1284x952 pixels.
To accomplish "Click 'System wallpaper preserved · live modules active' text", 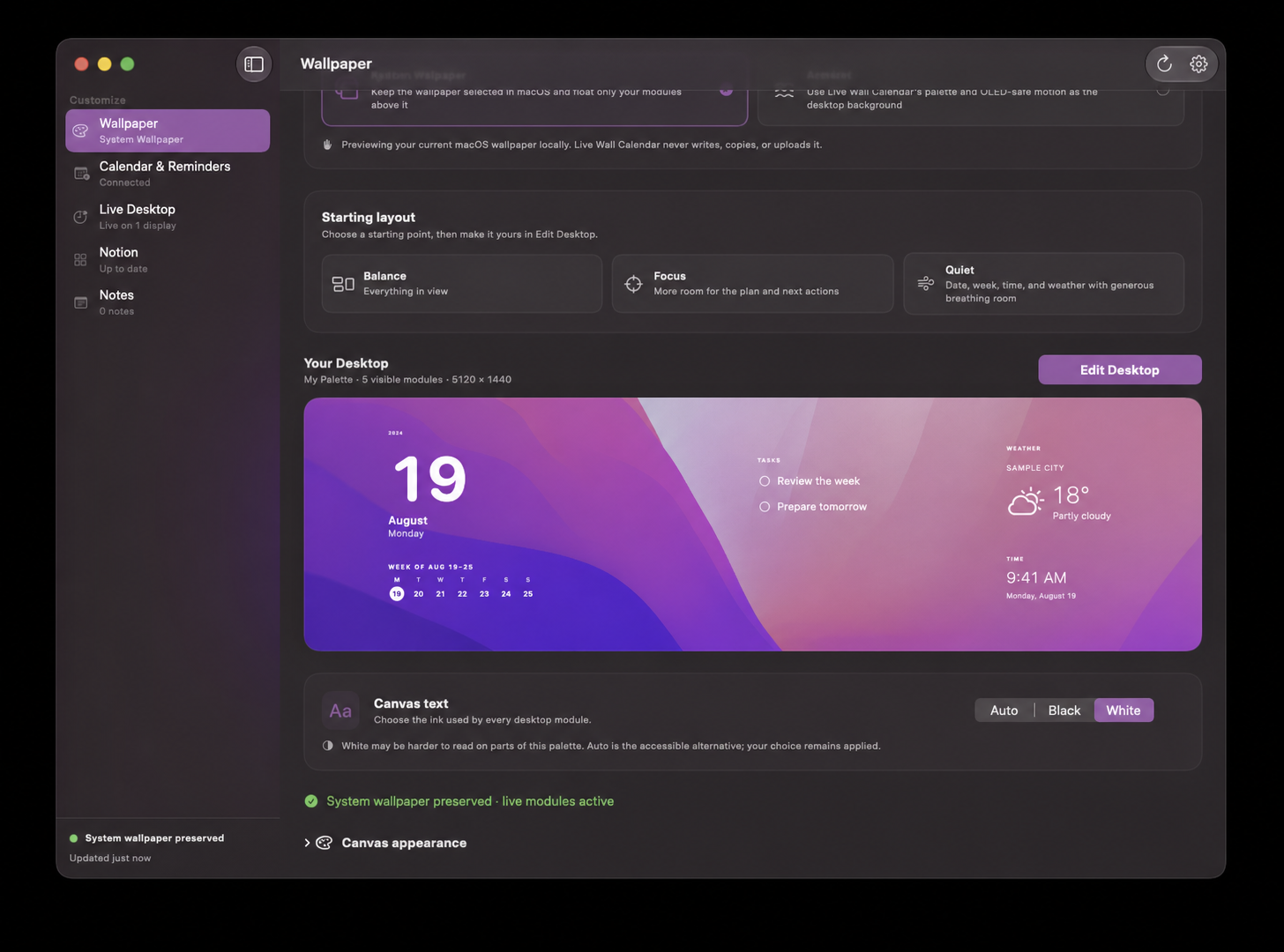I will [x=470, y=801].
